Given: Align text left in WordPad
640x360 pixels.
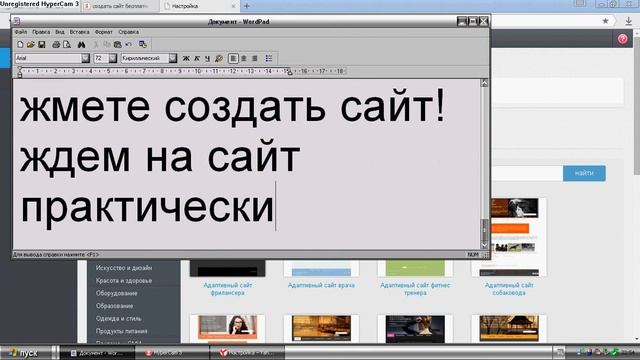Looking at the screenshot, I should (x=233, y=58).
